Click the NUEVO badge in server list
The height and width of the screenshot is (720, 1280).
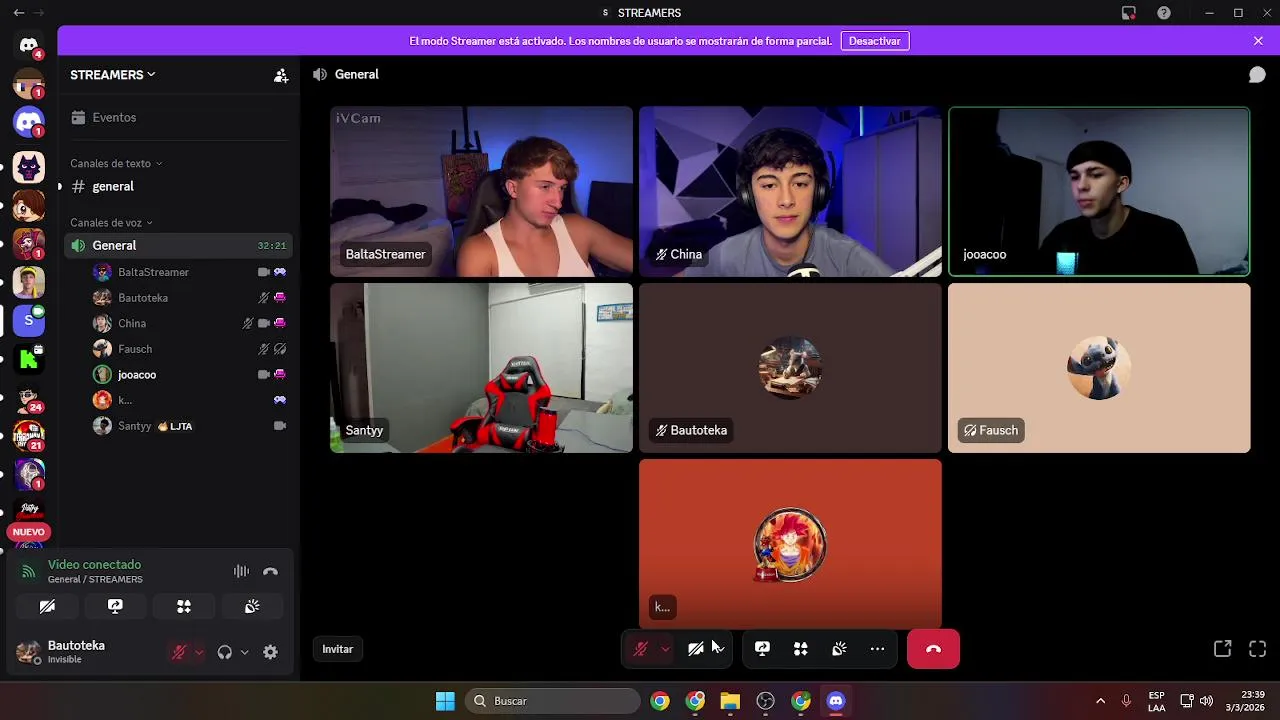pyautogui.click(x=29, y=532)
